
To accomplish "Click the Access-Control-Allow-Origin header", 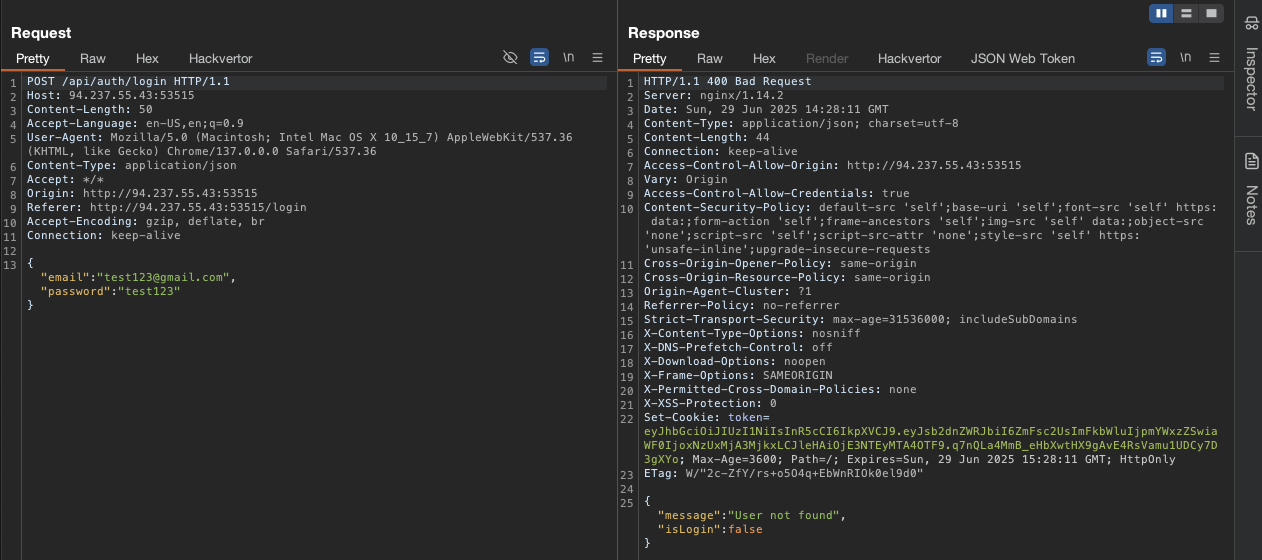I will (x=833, y=166).
